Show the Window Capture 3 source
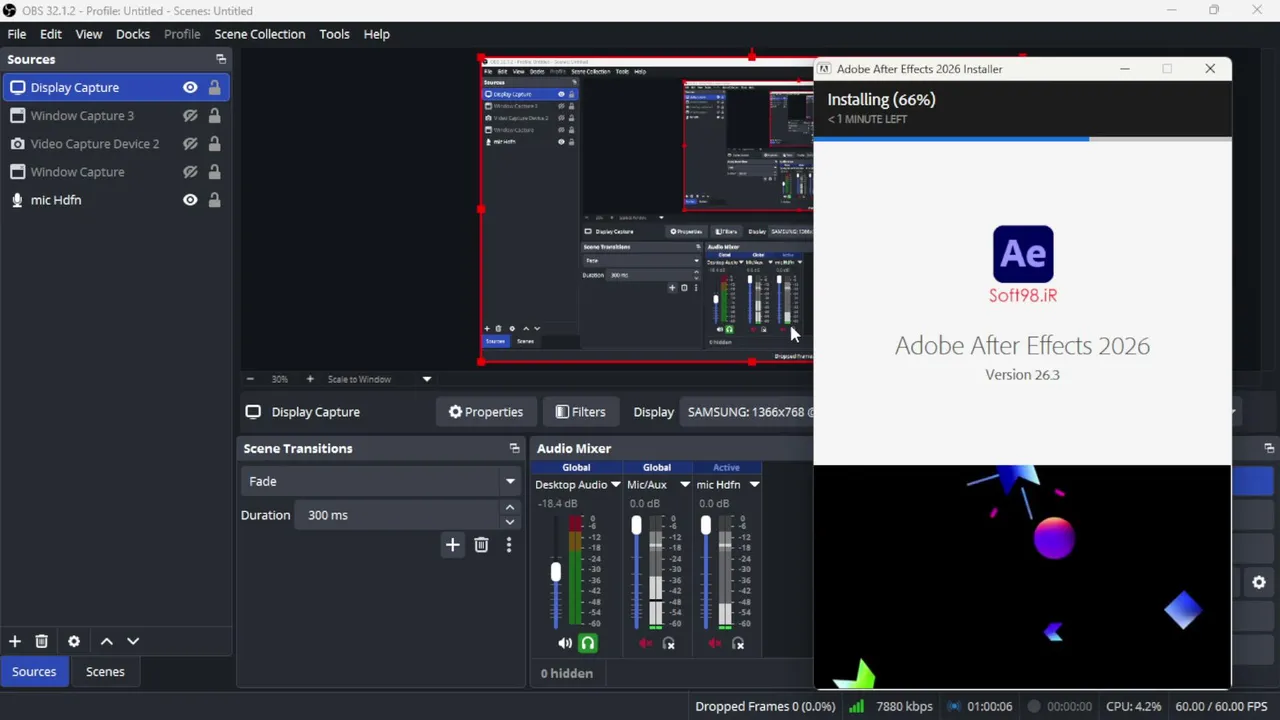The height and width of the screenshot is (720, 1280). coord(190,116)
